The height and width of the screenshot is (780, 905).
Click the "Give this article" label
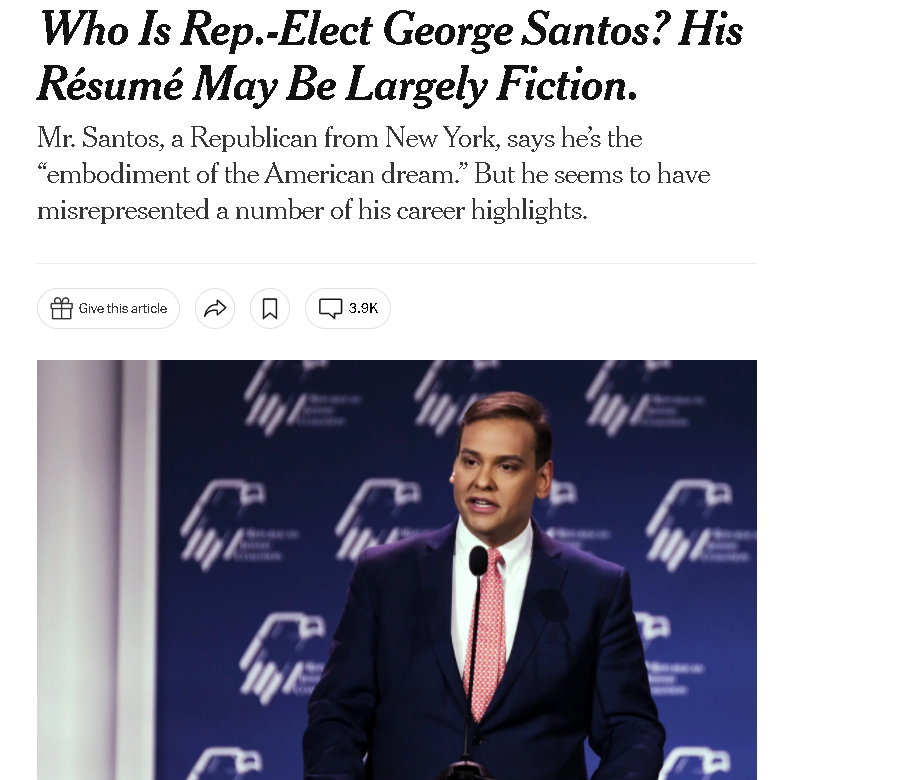[122, 308]
